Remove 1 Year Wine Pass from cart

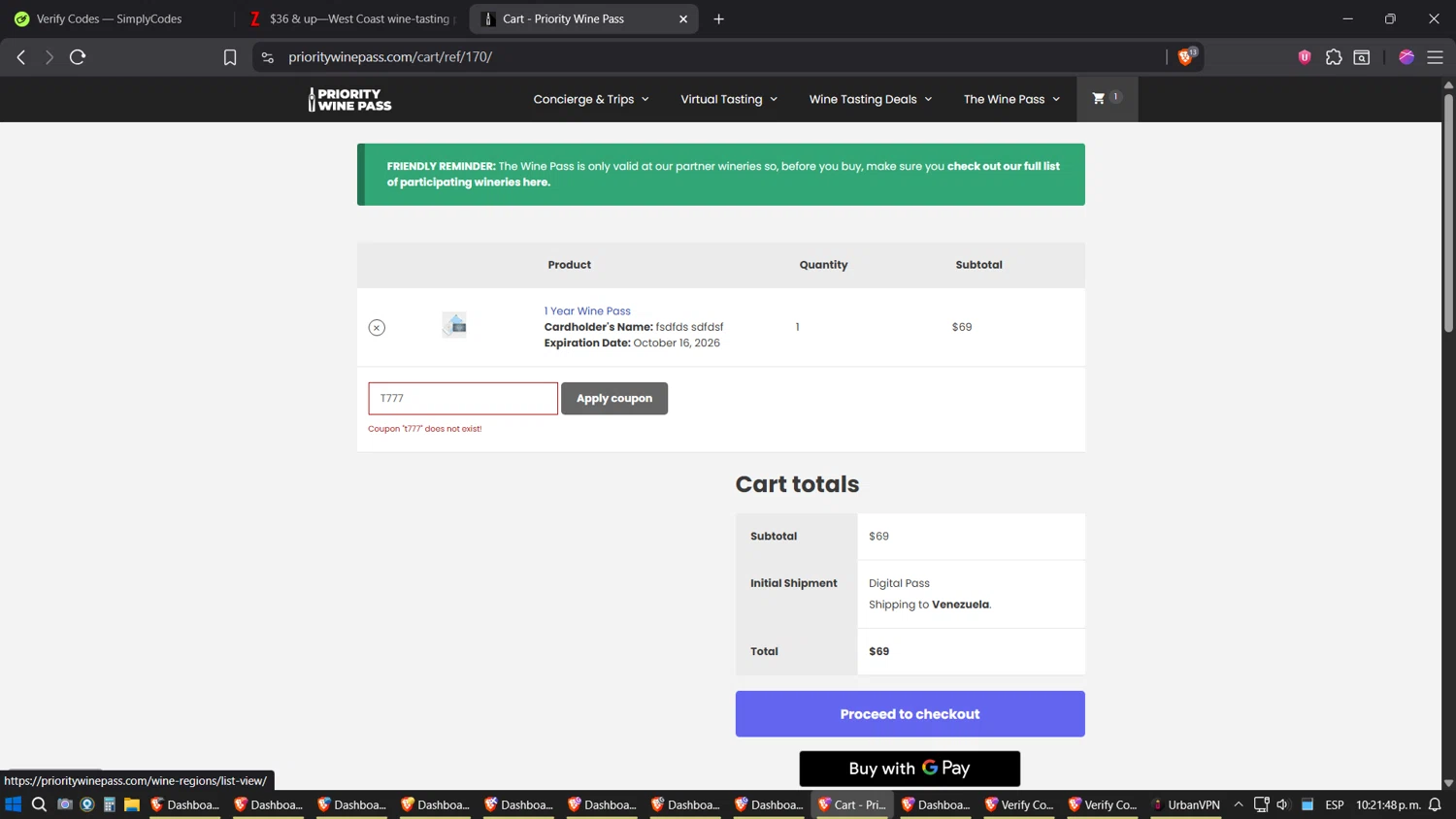[x=377, y=328]
